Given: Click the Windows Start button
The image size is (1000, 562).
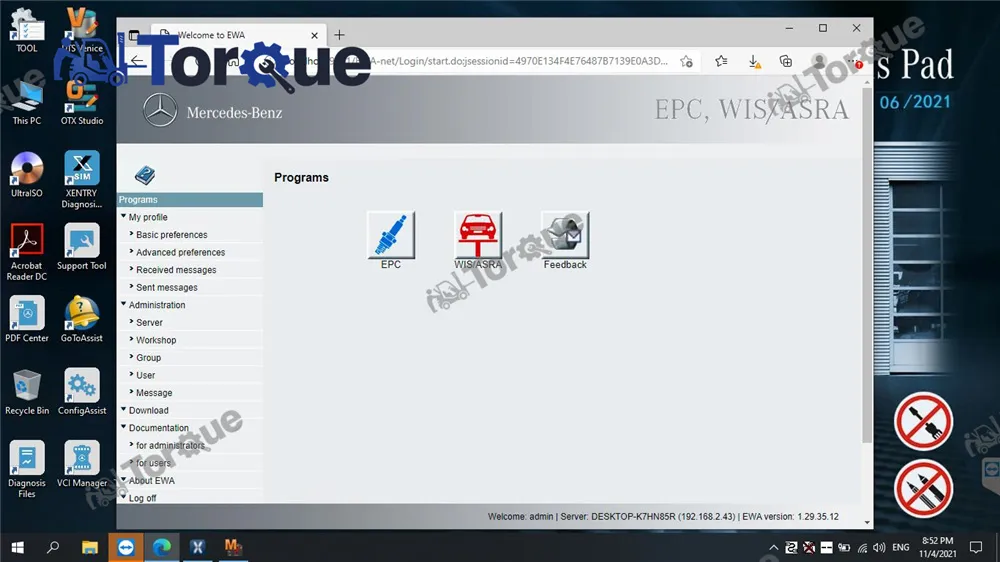Looking at the screenshot, I should click(18, 547).
